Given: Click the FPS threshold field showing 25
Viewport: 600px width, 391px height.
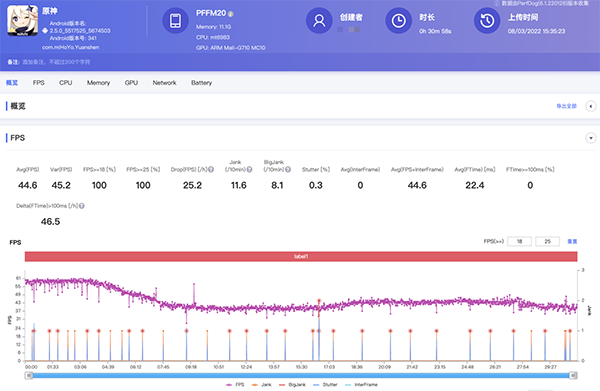Looking at the screenshot, I should point(548,241).
